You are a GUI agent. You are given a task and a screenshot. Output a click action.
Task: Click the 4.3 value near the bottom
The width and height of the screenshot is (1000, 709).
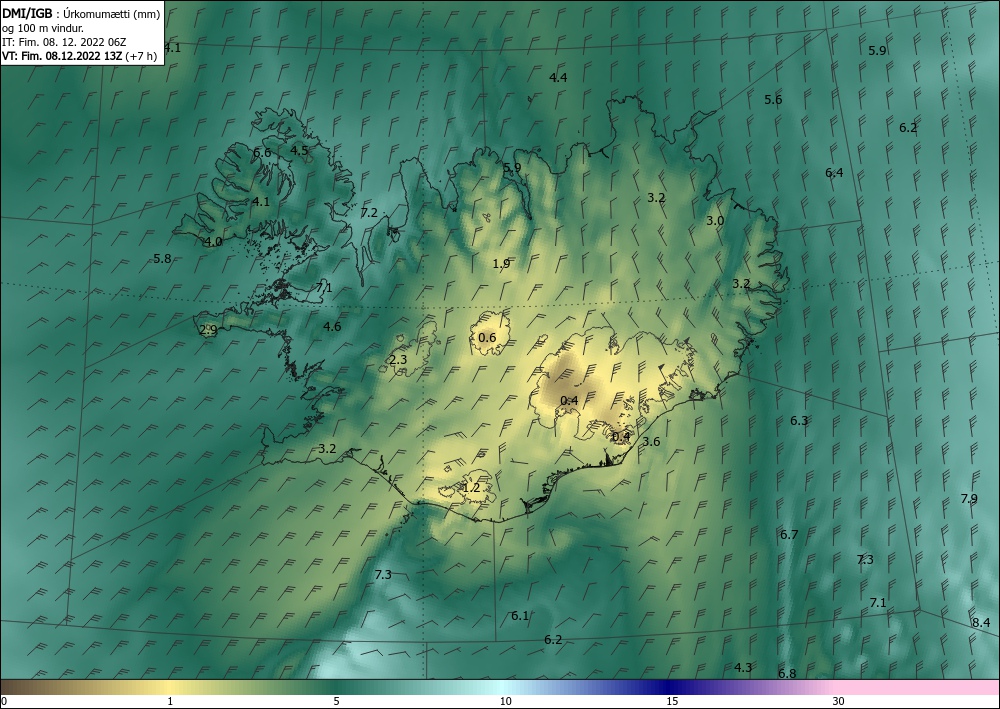[x=743, y=668]
